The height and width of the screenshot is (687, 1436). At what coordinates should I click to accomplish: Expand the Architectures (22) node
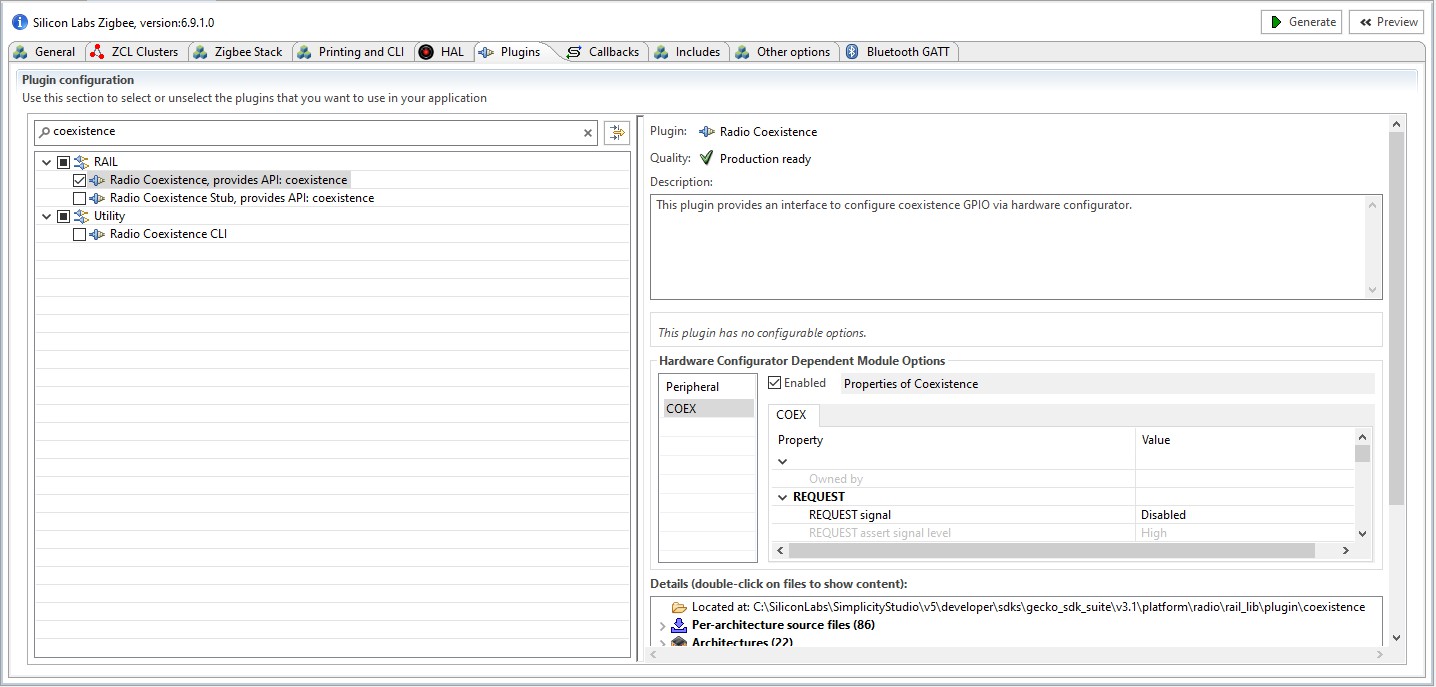(x=662, y=643)
